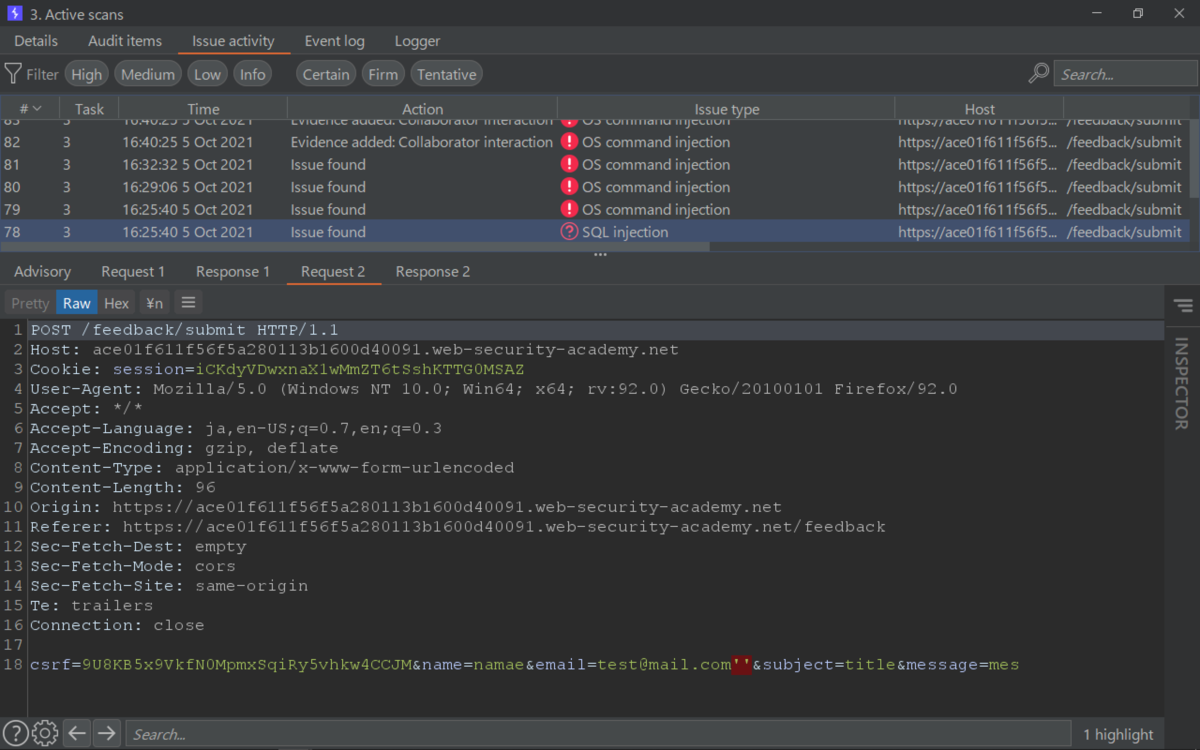Switch to the Issue activity tab

(x=233, y=41)
